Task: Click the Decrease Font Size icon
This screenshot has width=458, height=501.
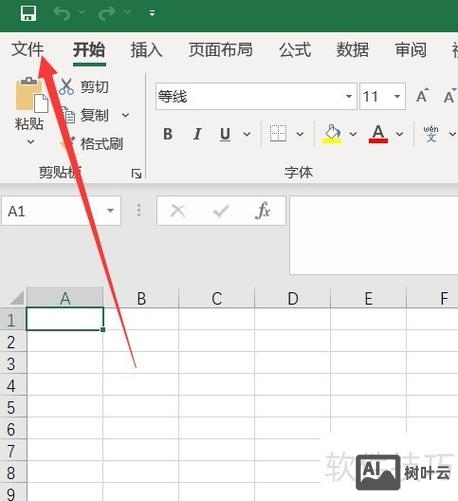Action: pyautogui.click(x=450, y=96)
